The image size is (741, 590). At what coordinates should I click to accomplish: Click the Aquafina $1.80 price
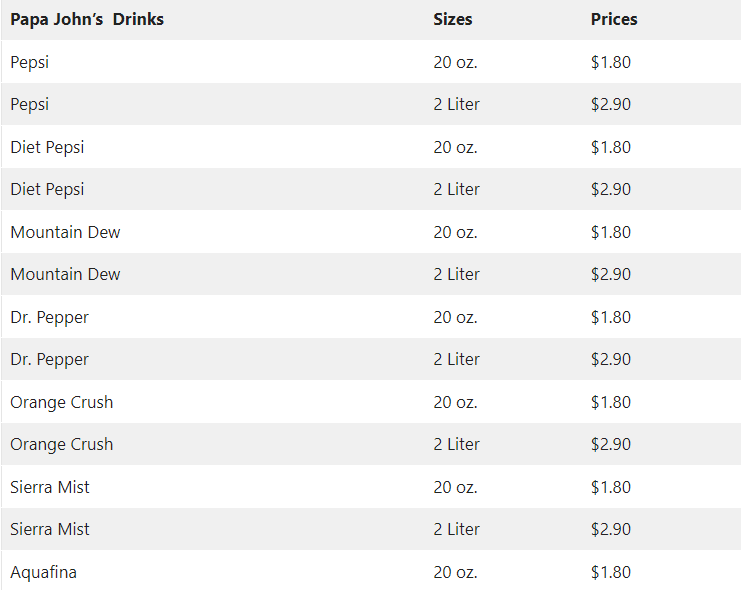tap(611, 572)
